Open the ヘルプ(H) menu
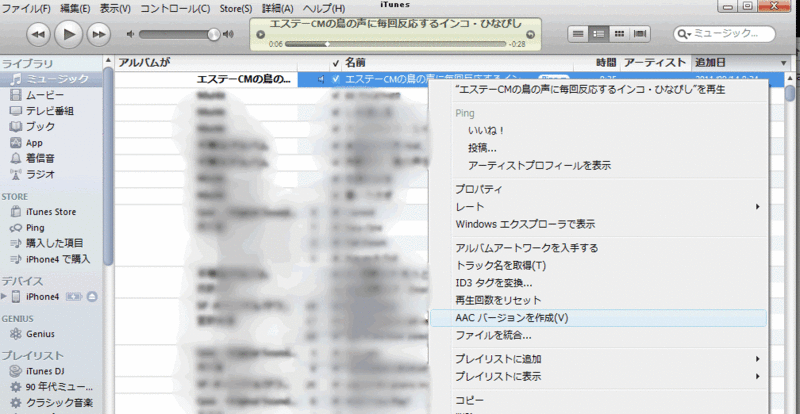 point(324,9)
